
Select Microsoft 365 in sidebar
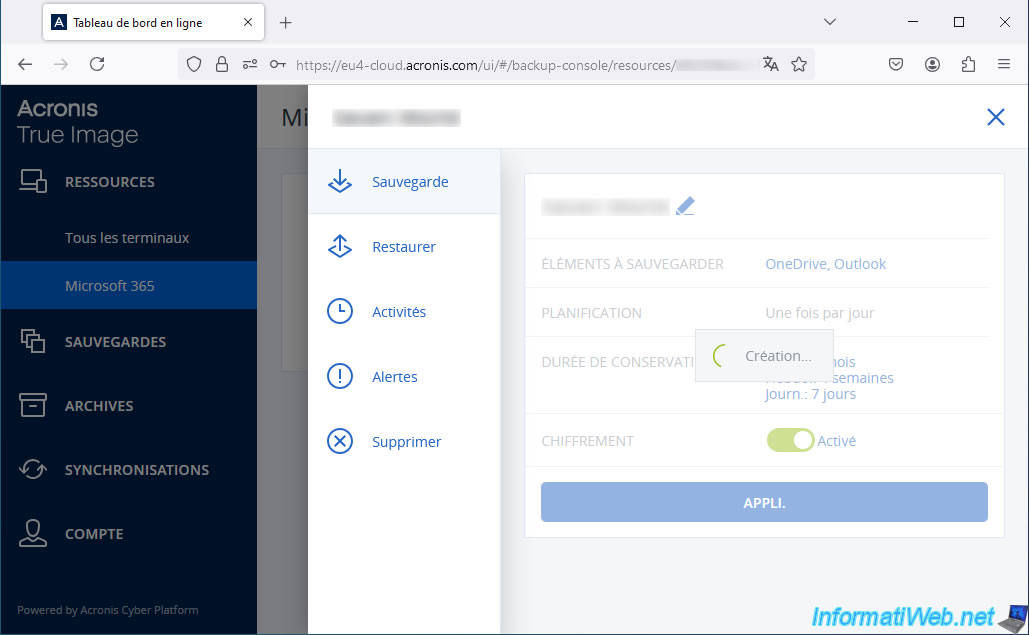tap(129, 285)
